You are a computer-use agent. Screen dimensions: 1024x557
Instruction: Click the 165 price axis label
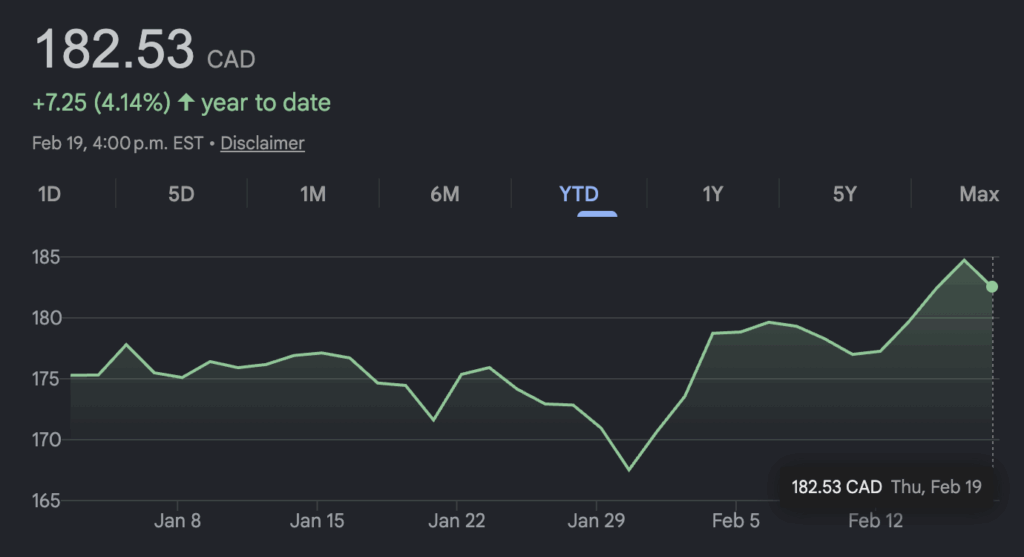pyautogui.click(x=47, y=500)
